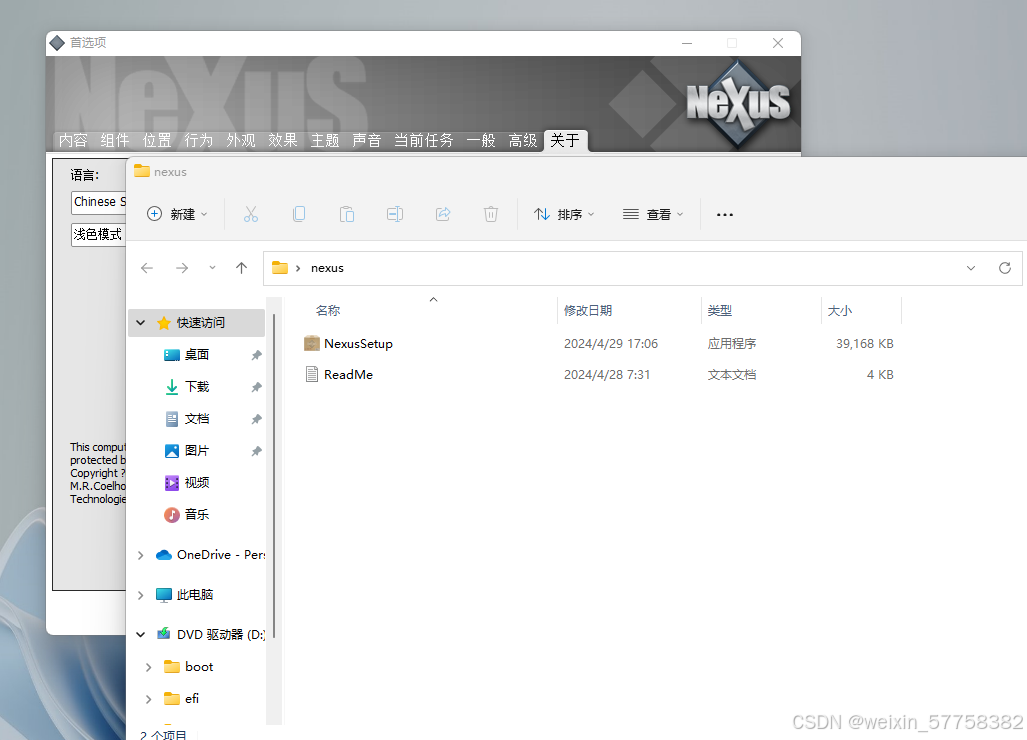The width and height of the screenshot is (1027, 740).
Task: Collapse the DVD 驱动器 (D:) node
Action: click(x=140, y=635)
